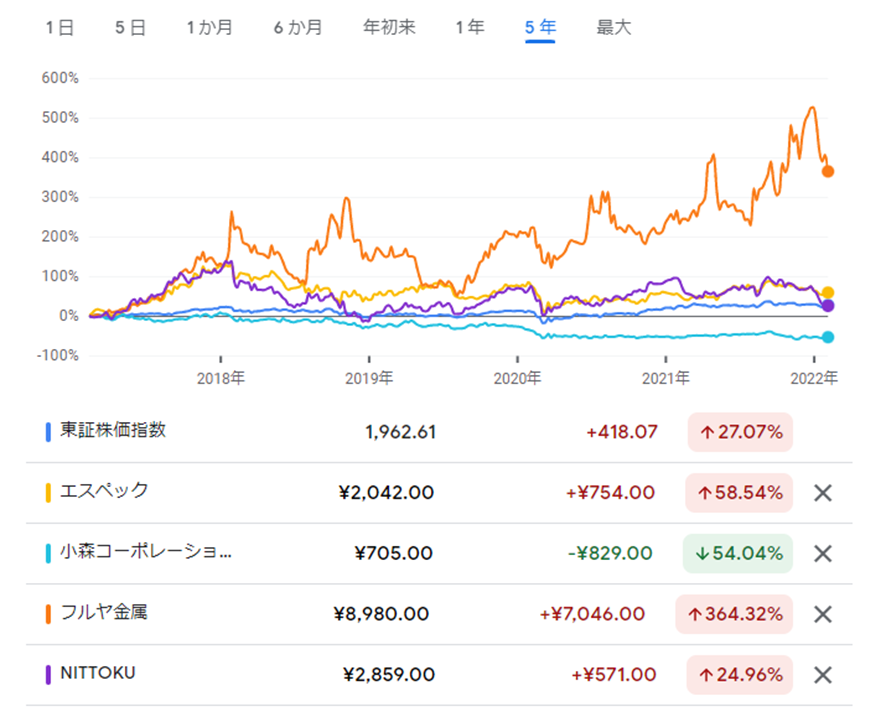The width and height of the screenshot is (886, 722).
Task: Show maximum 最大 time range
Action: tap(614, 27)
